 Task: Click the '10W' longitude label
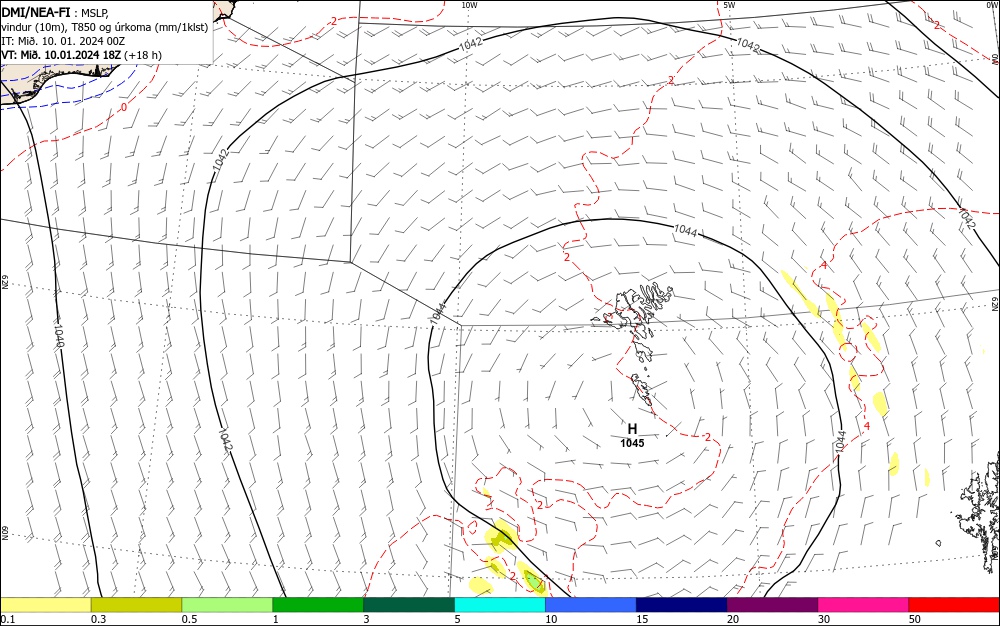coord(469,5)
